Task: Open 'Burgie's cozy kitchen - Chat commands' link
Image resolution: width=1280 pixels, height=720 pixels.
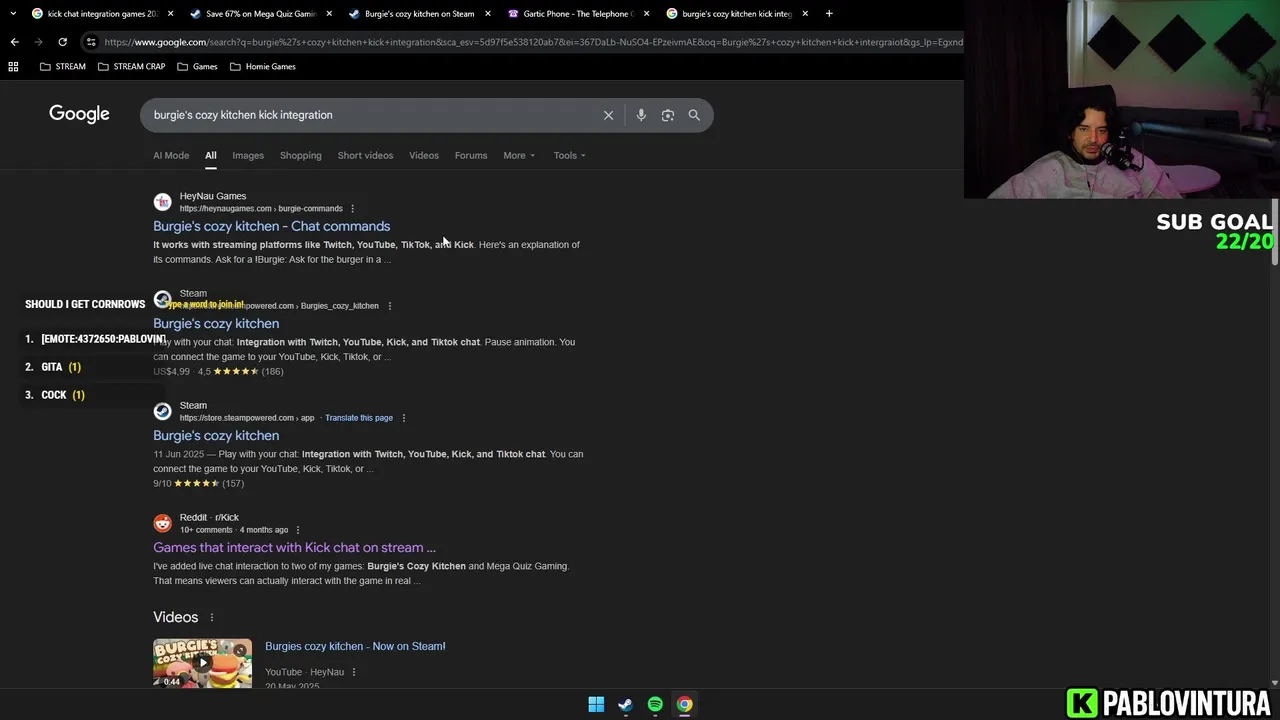Action: click(x=272, y=226)
